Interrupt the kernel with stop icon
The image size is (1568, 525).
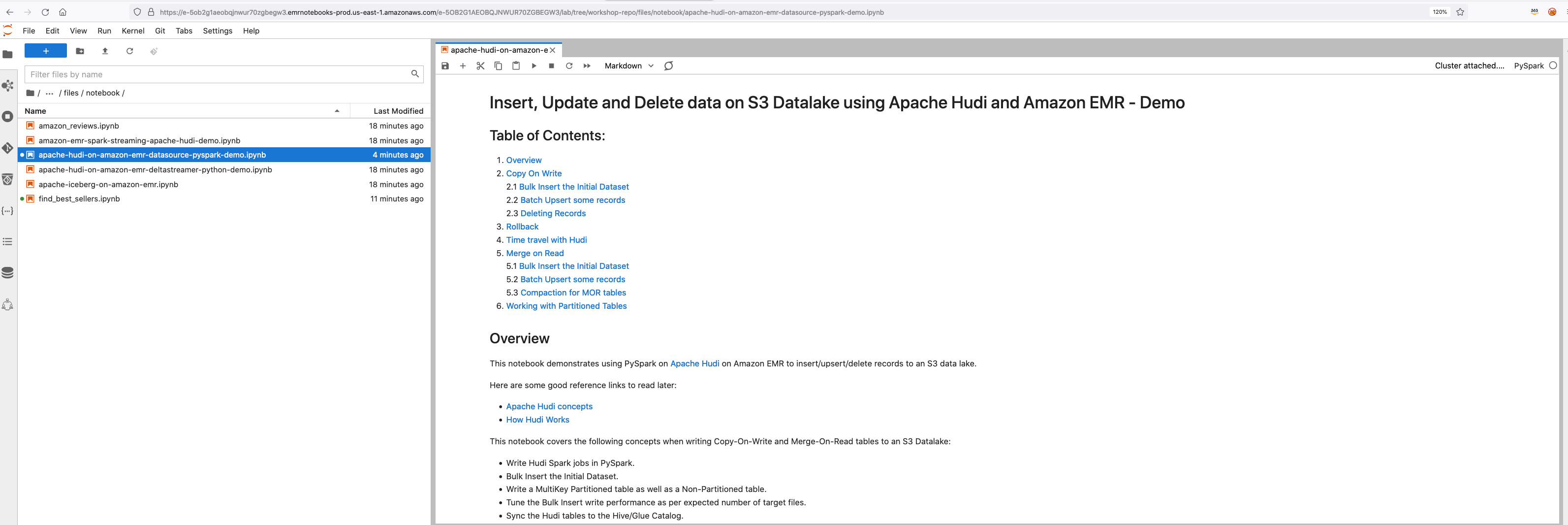click(x=552, y=66)
